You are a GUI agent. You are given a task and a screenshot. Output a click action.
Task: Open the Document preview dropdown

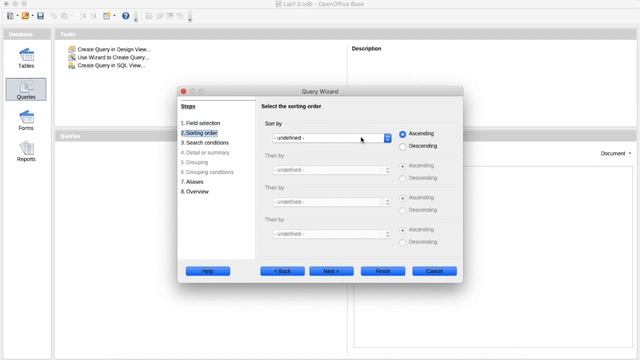coord(616,153)
